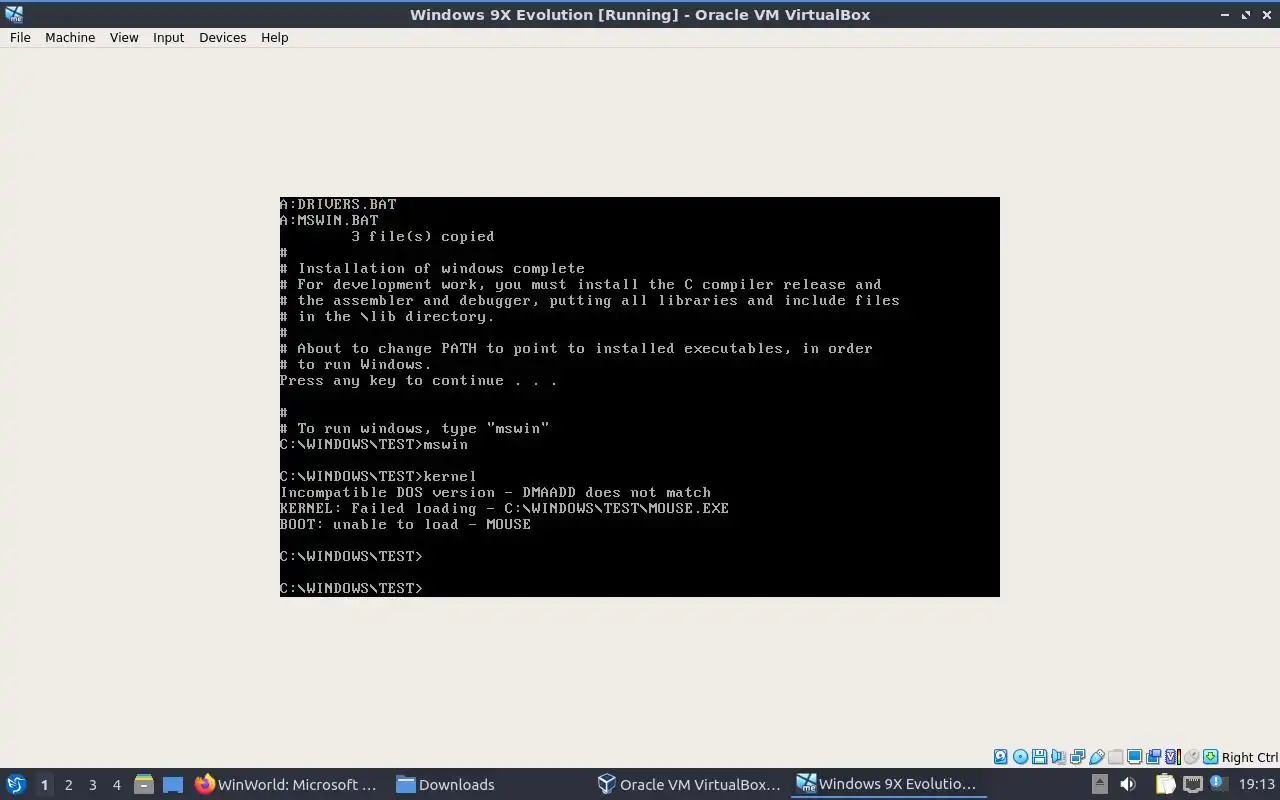
Task: Click the 'A:DRIVERS.BAT' line
Action: pyautogui.click(x=338, y=204)
